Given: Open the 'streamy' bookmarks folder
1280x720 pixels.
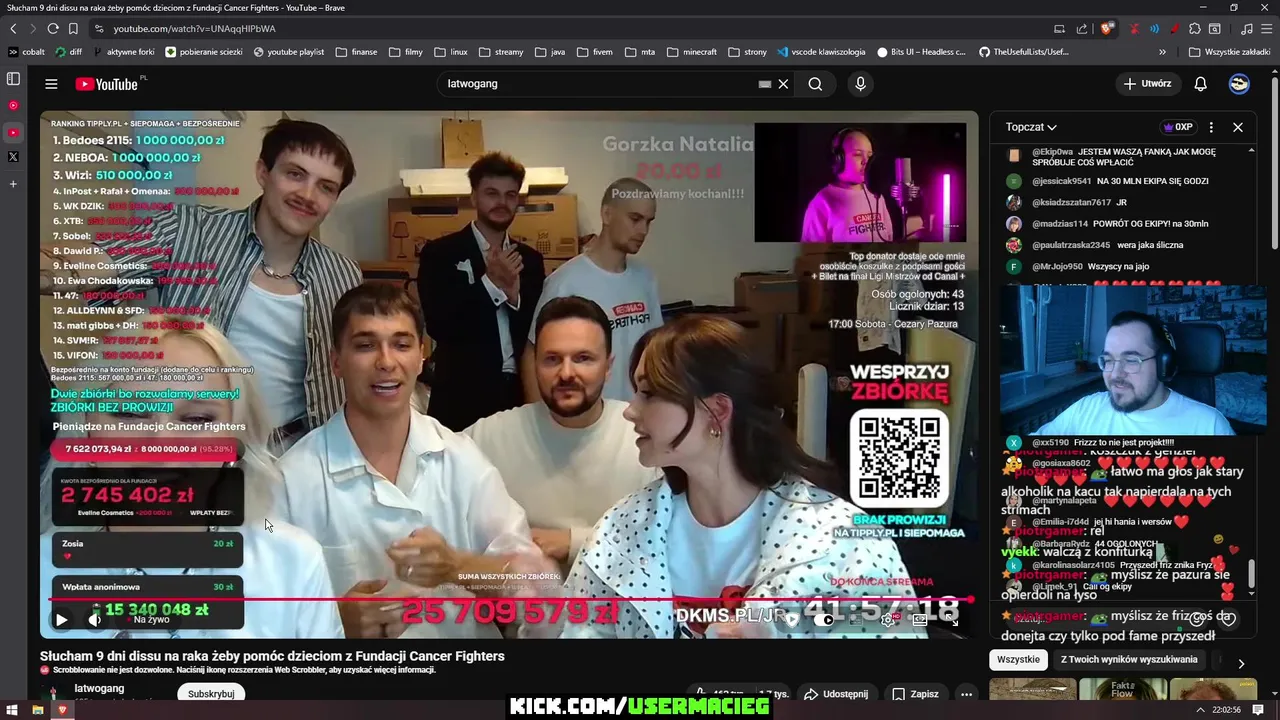Looking at the screenshot, I should pos(500,52).
